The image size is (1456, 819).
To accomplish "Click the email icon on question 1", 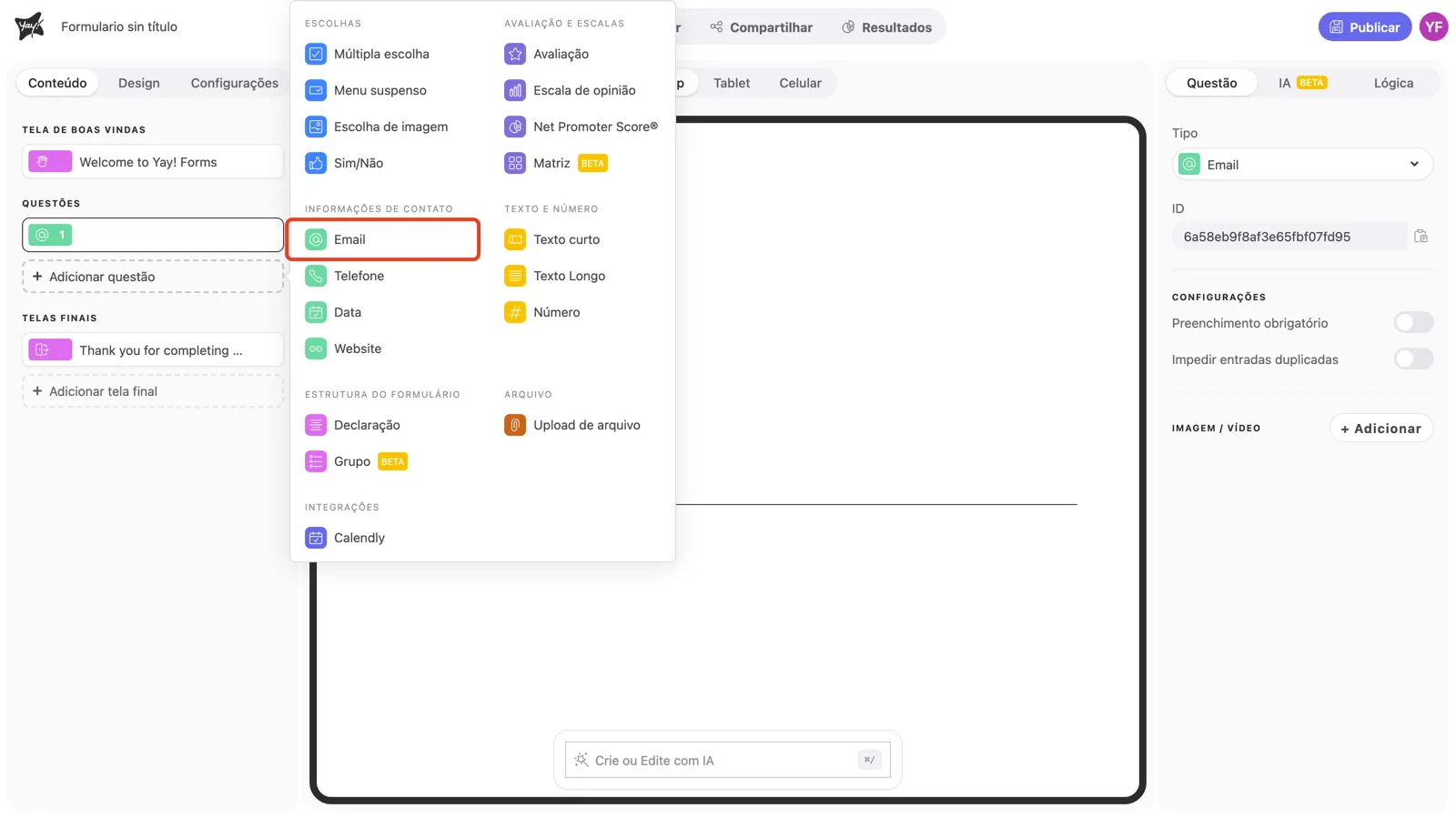I will [42, 235].
